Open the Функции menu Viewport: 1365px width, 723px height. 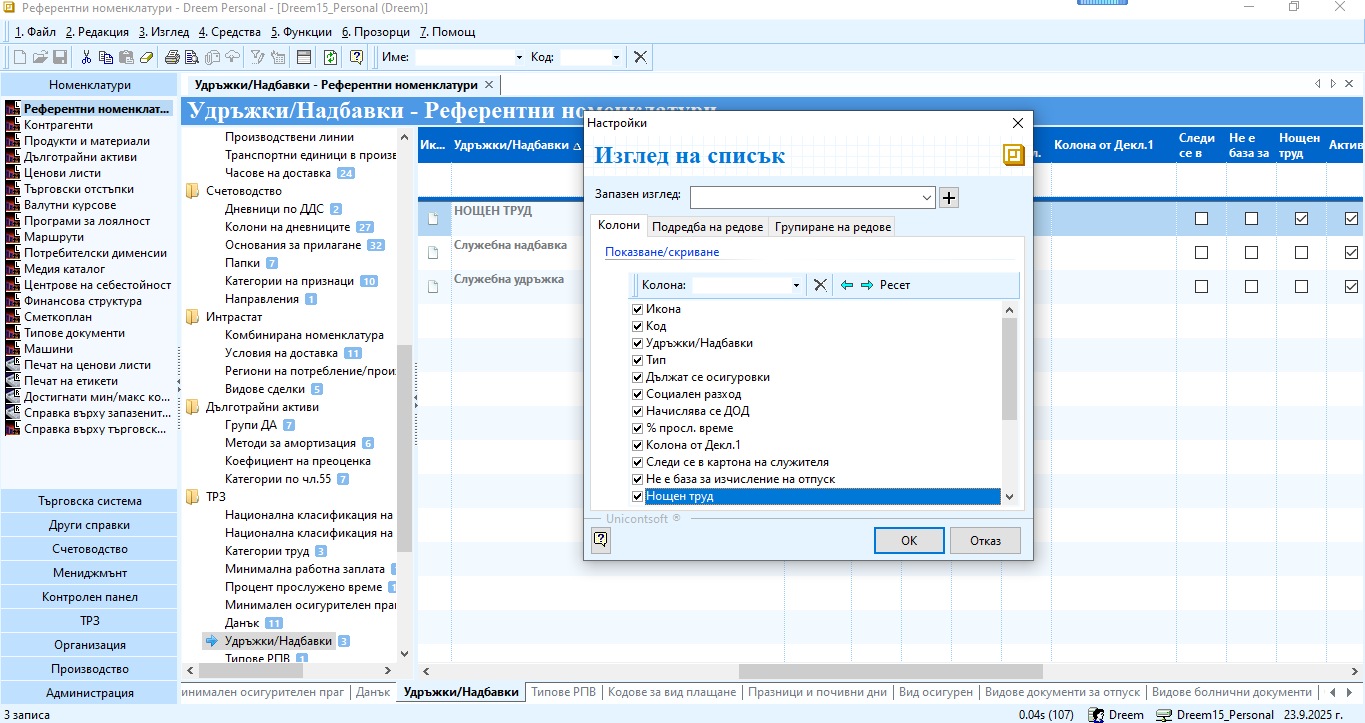300,32
